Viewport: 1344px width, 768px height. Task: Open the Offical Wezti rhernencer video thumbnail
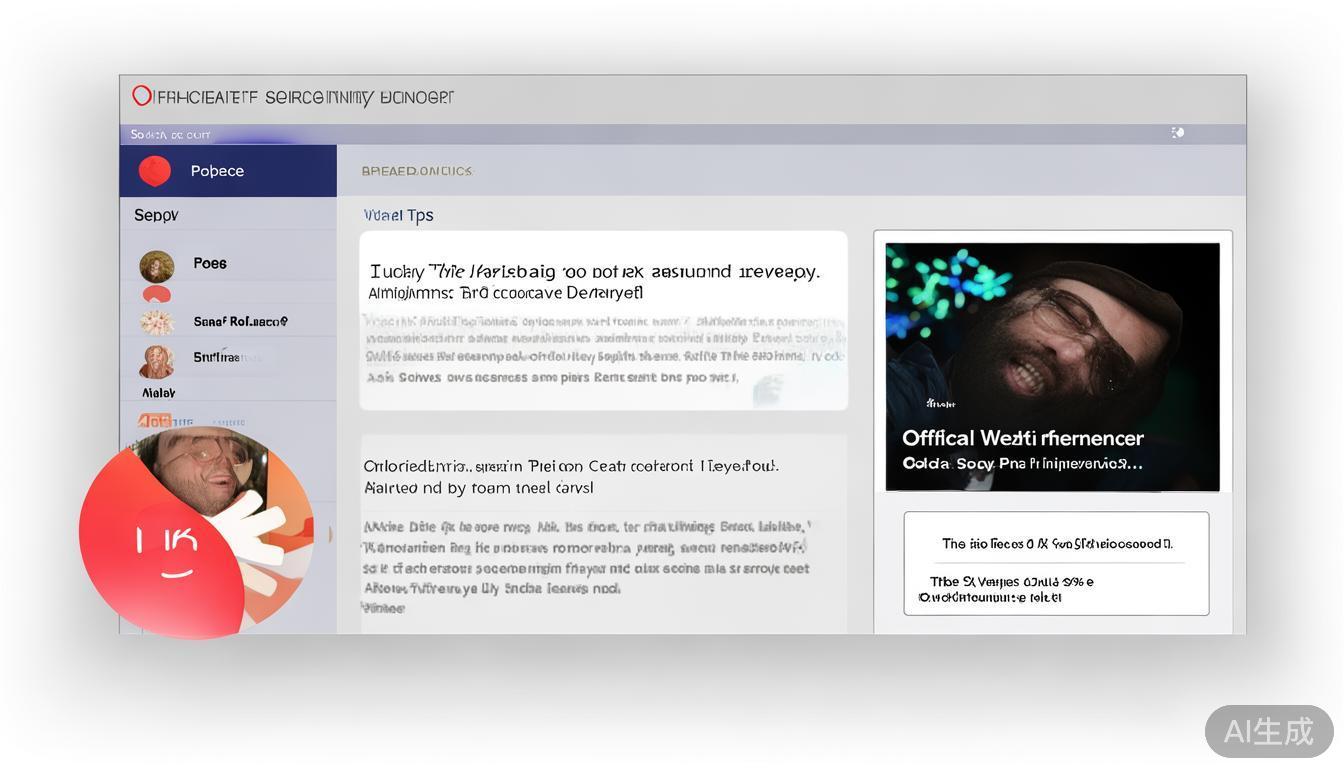(x=1052, y=366)
